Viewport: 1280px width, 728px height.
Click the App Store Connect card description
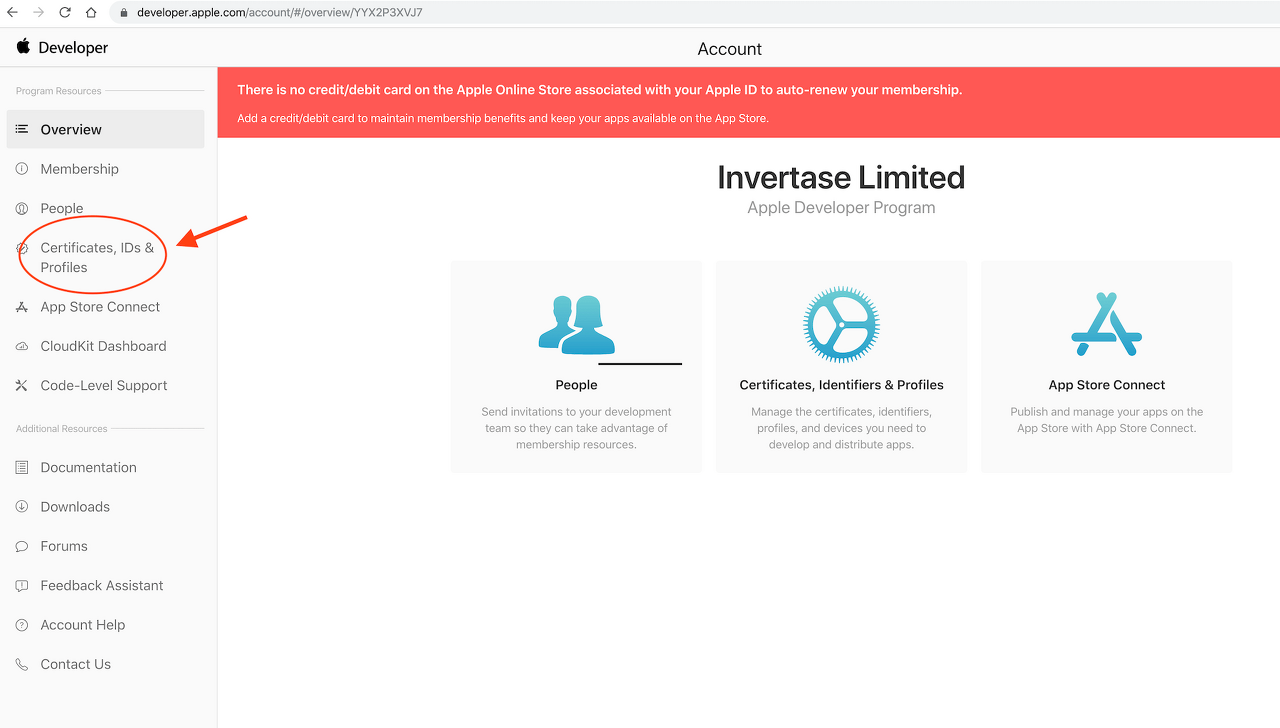(x=1107, y=420)
